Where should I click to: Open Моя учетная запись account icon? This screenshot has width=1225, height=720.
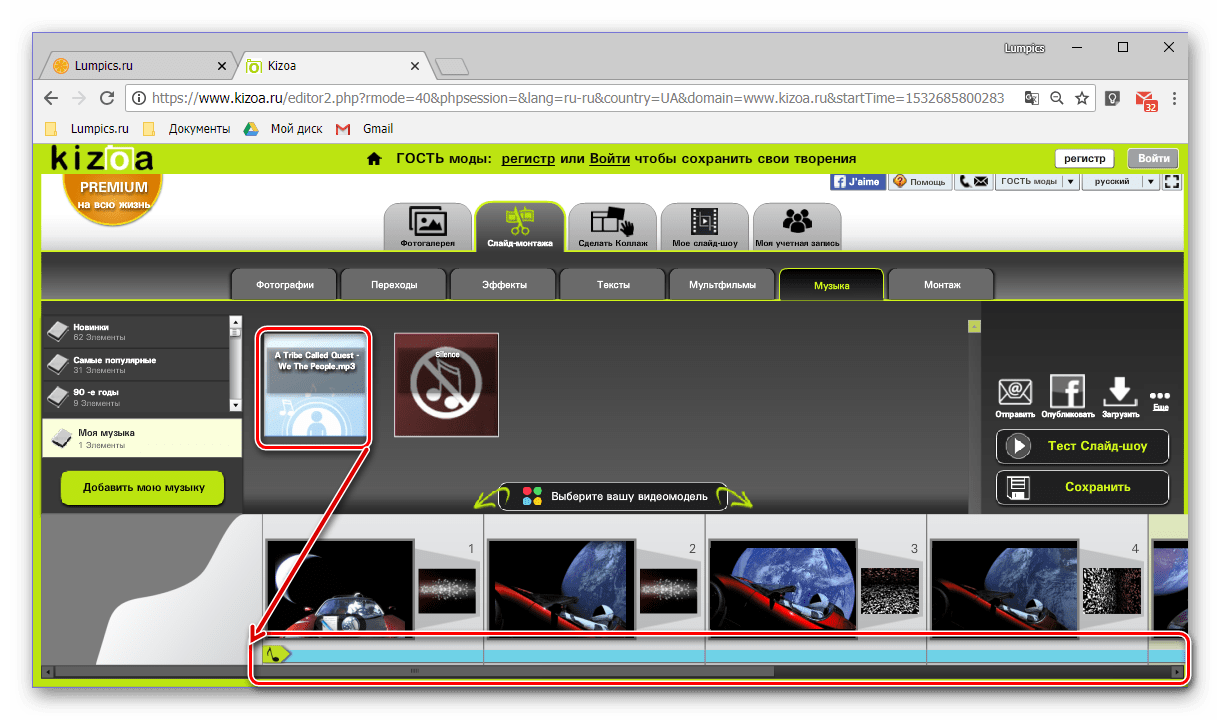[797, 226]
